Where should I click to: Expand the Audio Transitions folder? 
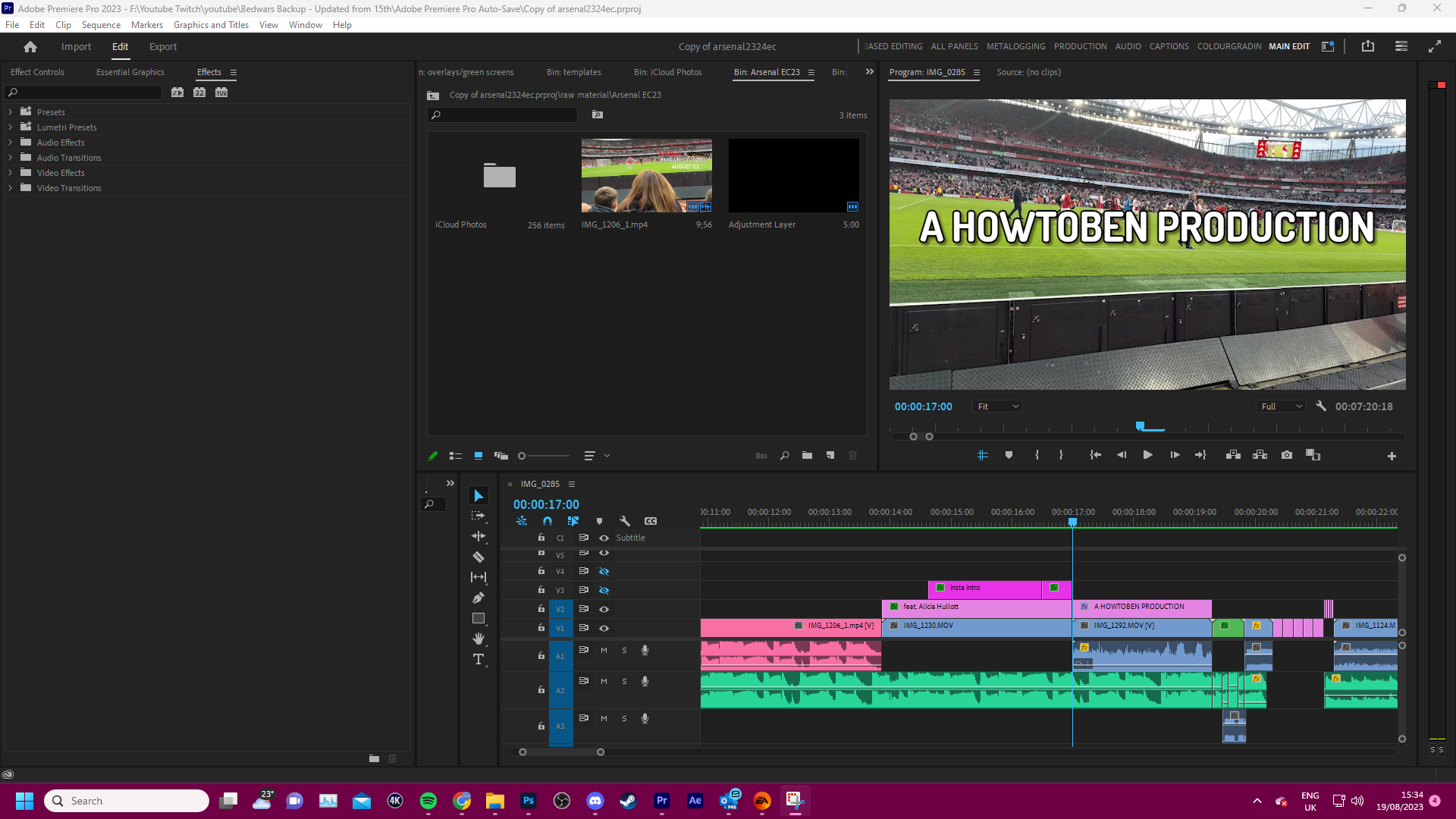[x=10, y=157]
